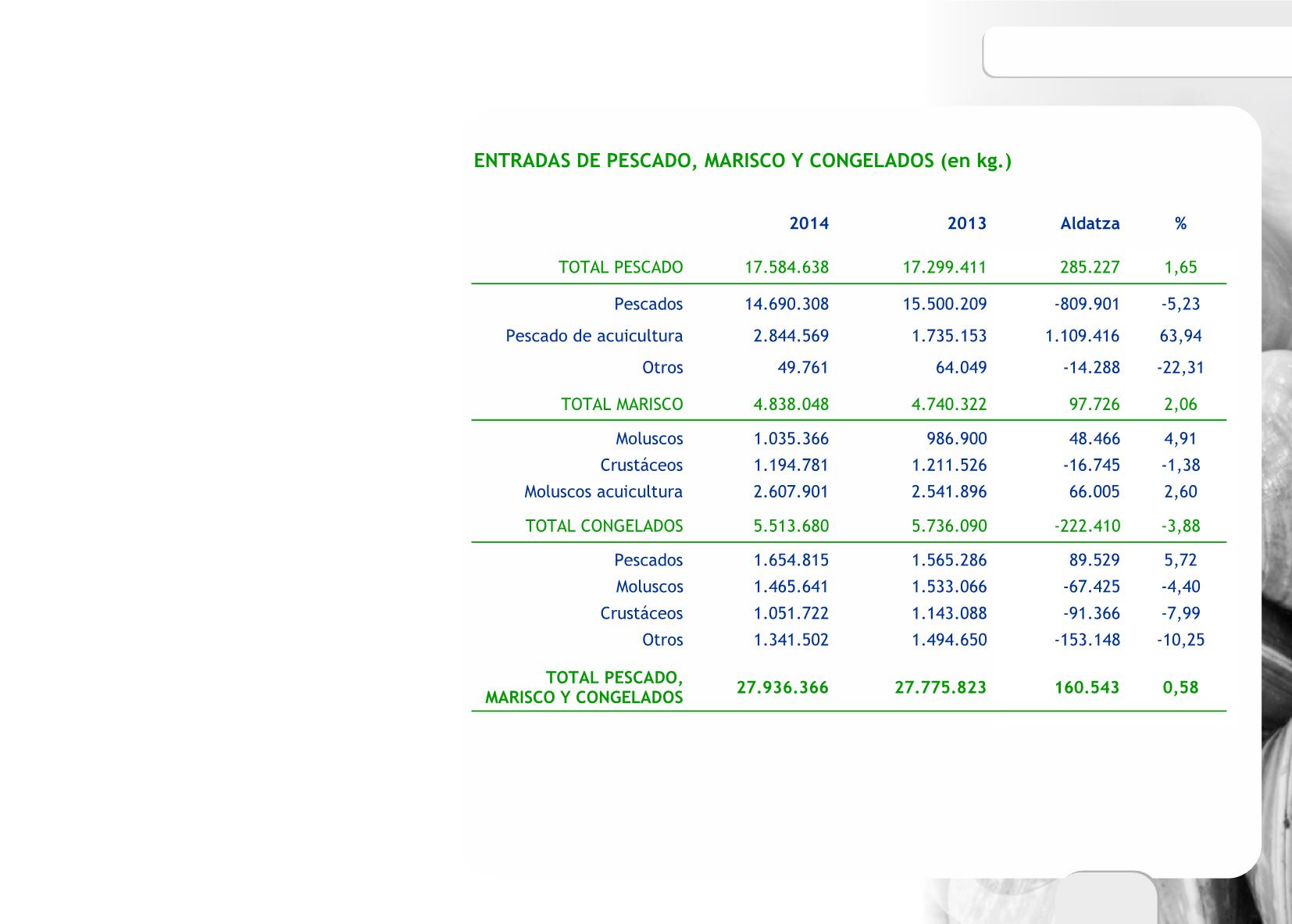Click the difference 97.726
The height and width of the screenshot is (924, 1292).
coord(1094,405)
